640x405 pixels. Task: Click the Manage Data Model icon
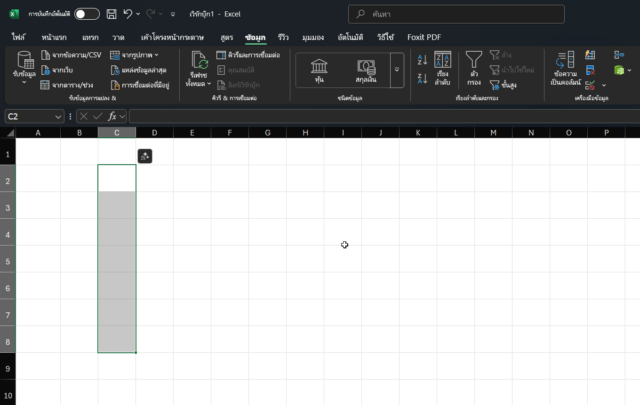pyautogui.click(x=619, y=70)
